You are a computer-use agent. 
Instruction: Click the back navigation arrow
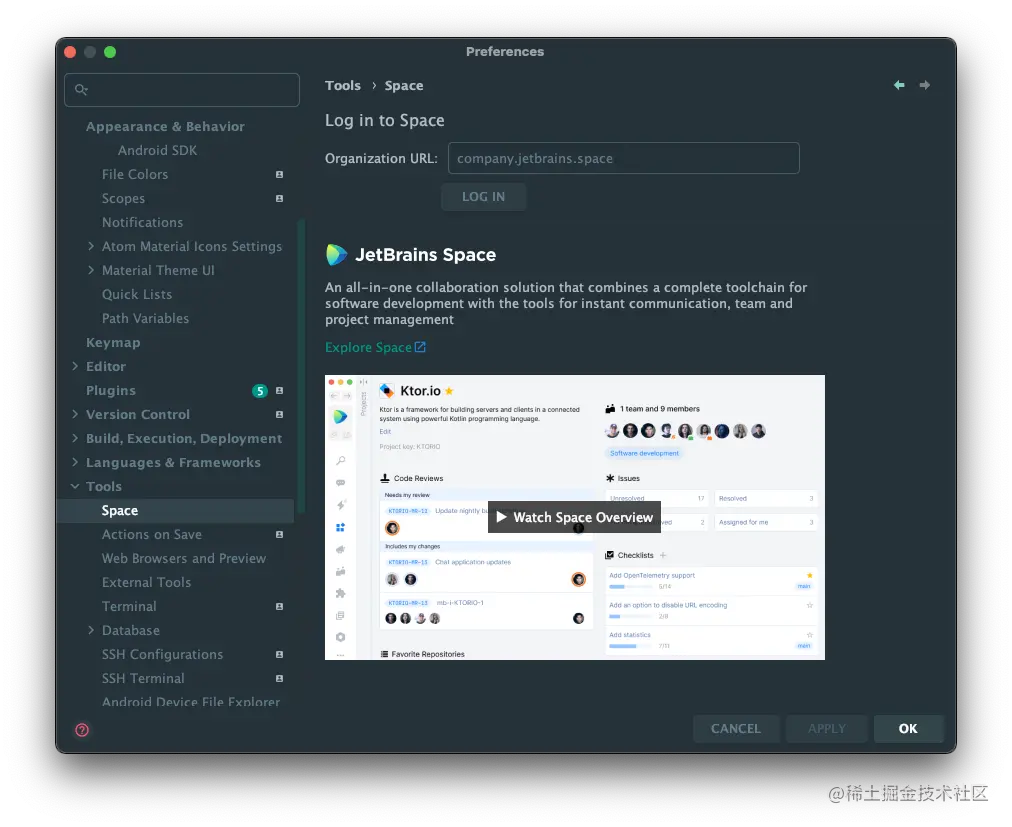click(899, 85)
